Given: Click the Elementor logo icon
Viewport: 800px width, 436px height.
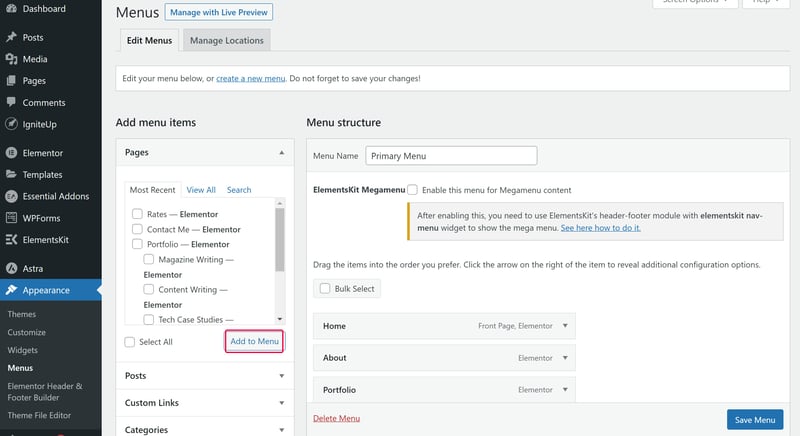Looking at the screenshot, I should tap(11, 152).
